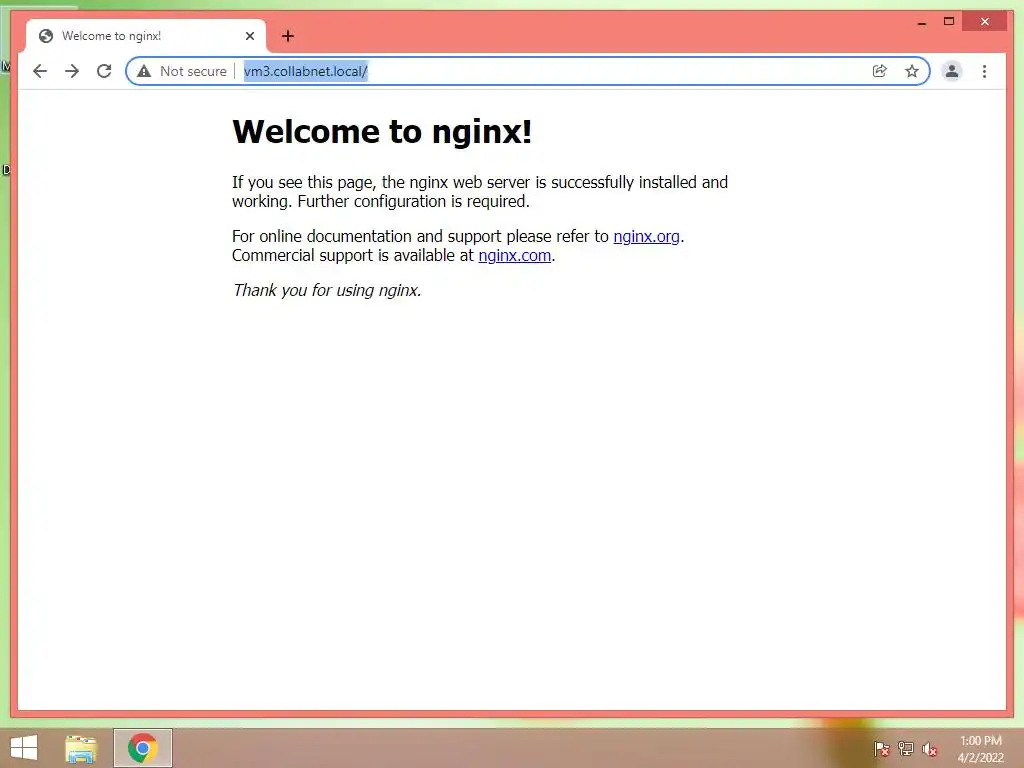This screenshot has height=768, width=1024.
Task: Click the Welcome to nginx! heading
Action: pos(382,132)
